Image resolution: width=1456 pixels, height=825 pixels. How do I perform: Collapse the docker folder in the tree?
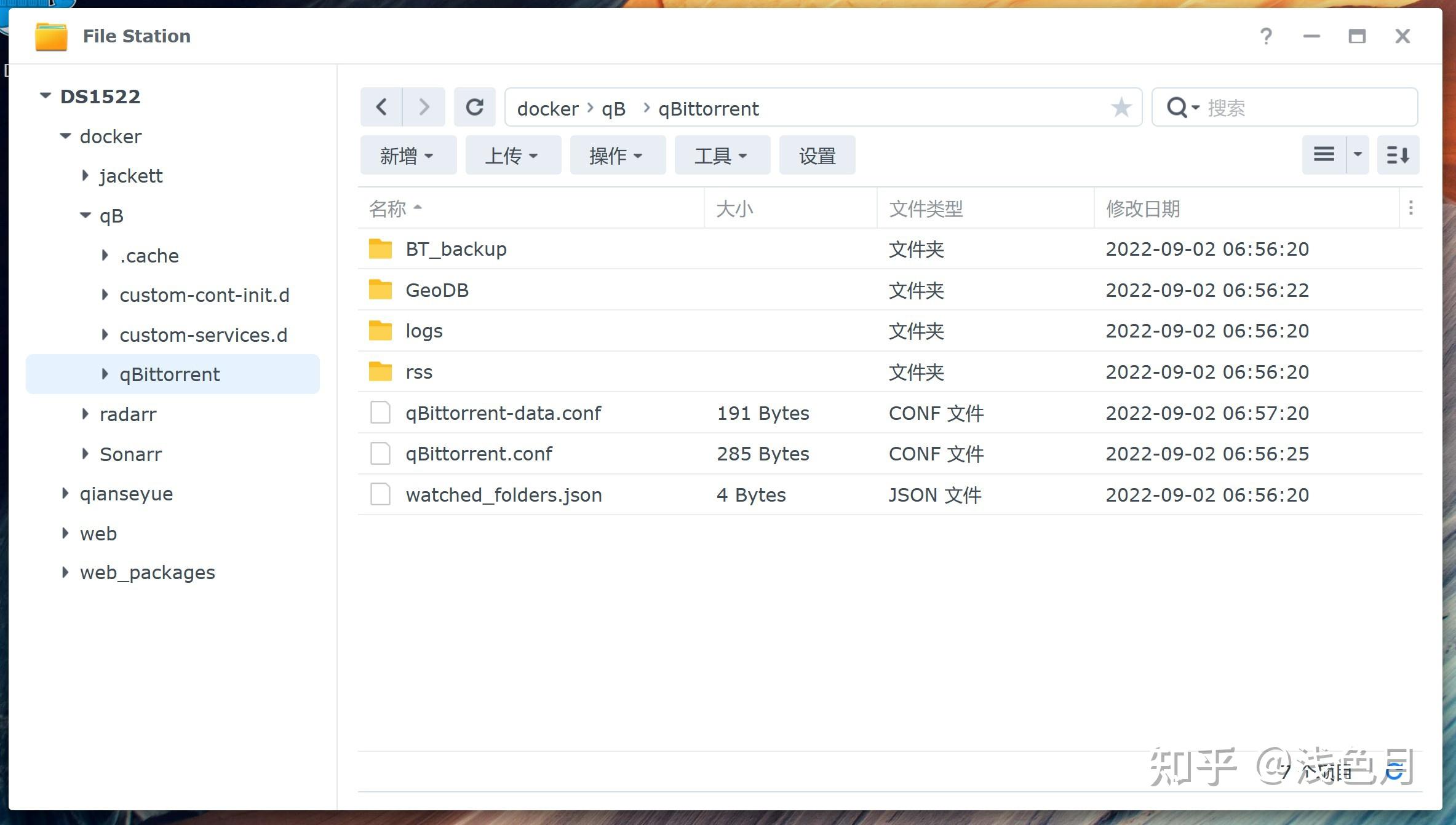(x=65, y=136)
